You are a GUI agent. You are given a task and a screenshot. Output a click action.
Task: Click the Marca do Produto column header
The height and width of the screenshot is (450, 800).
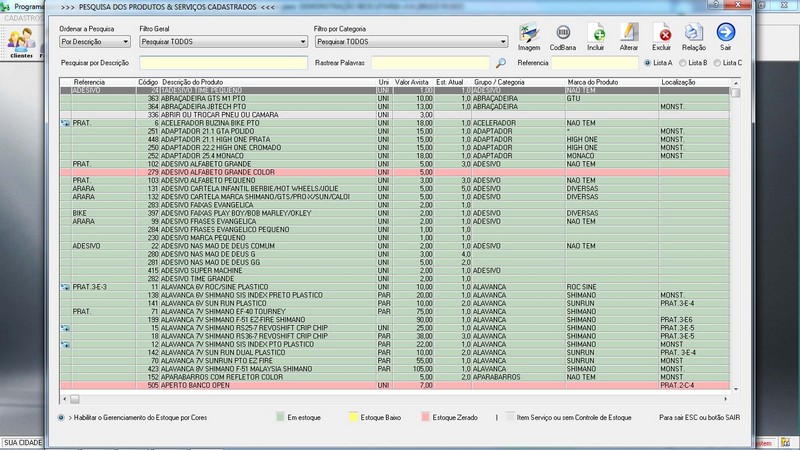point(592,82)
